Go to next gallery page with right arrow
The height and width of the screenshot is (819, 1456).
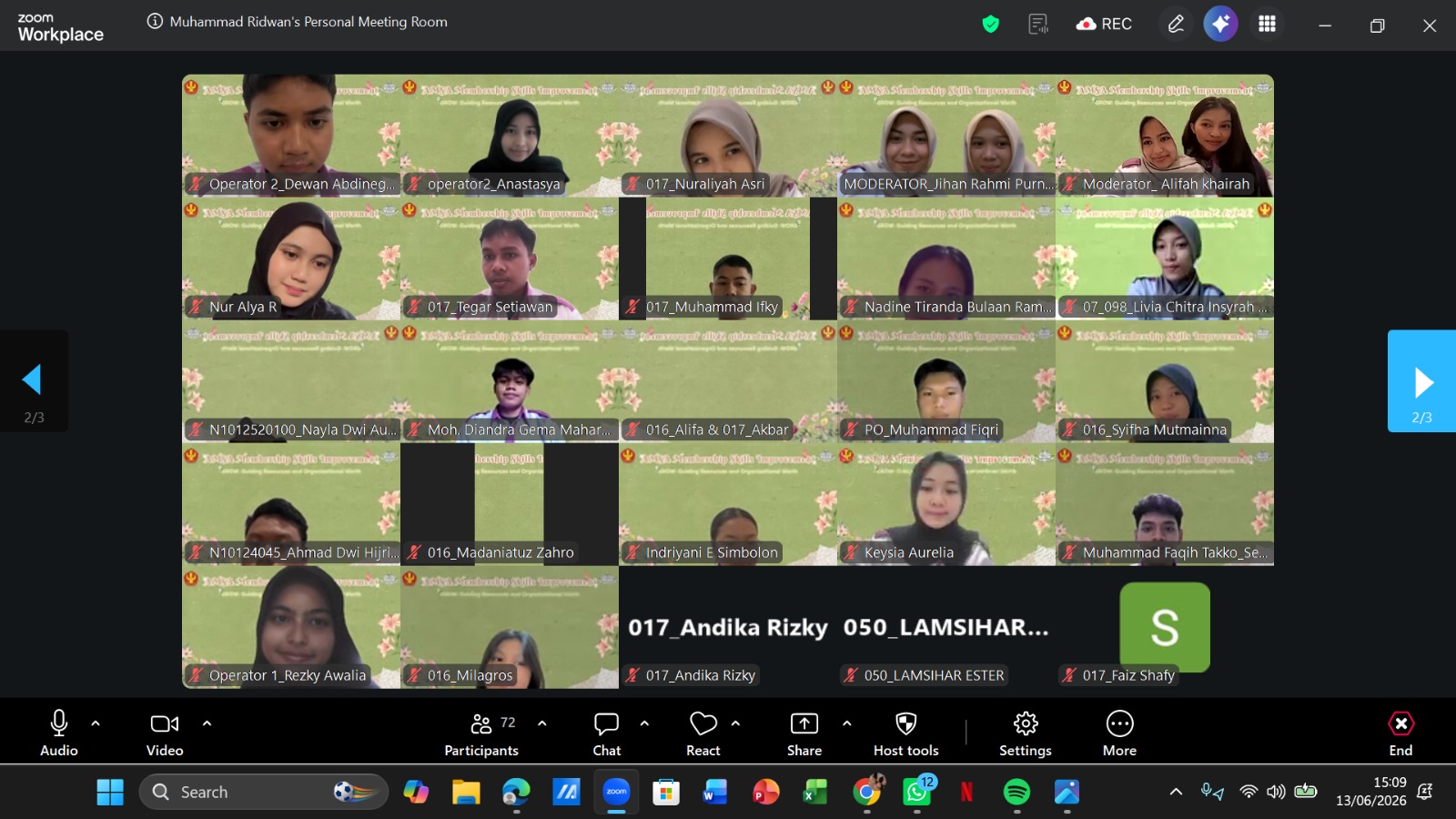(x=1421, y=380)
